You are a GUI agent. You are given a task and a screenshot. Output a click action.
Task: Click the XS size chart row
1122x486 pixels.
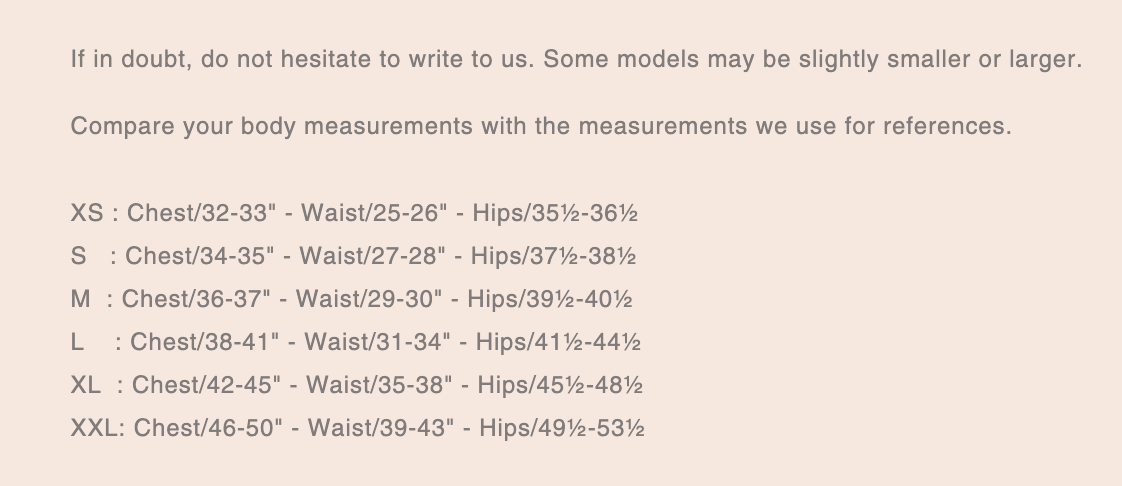click(x=354, y=213)
